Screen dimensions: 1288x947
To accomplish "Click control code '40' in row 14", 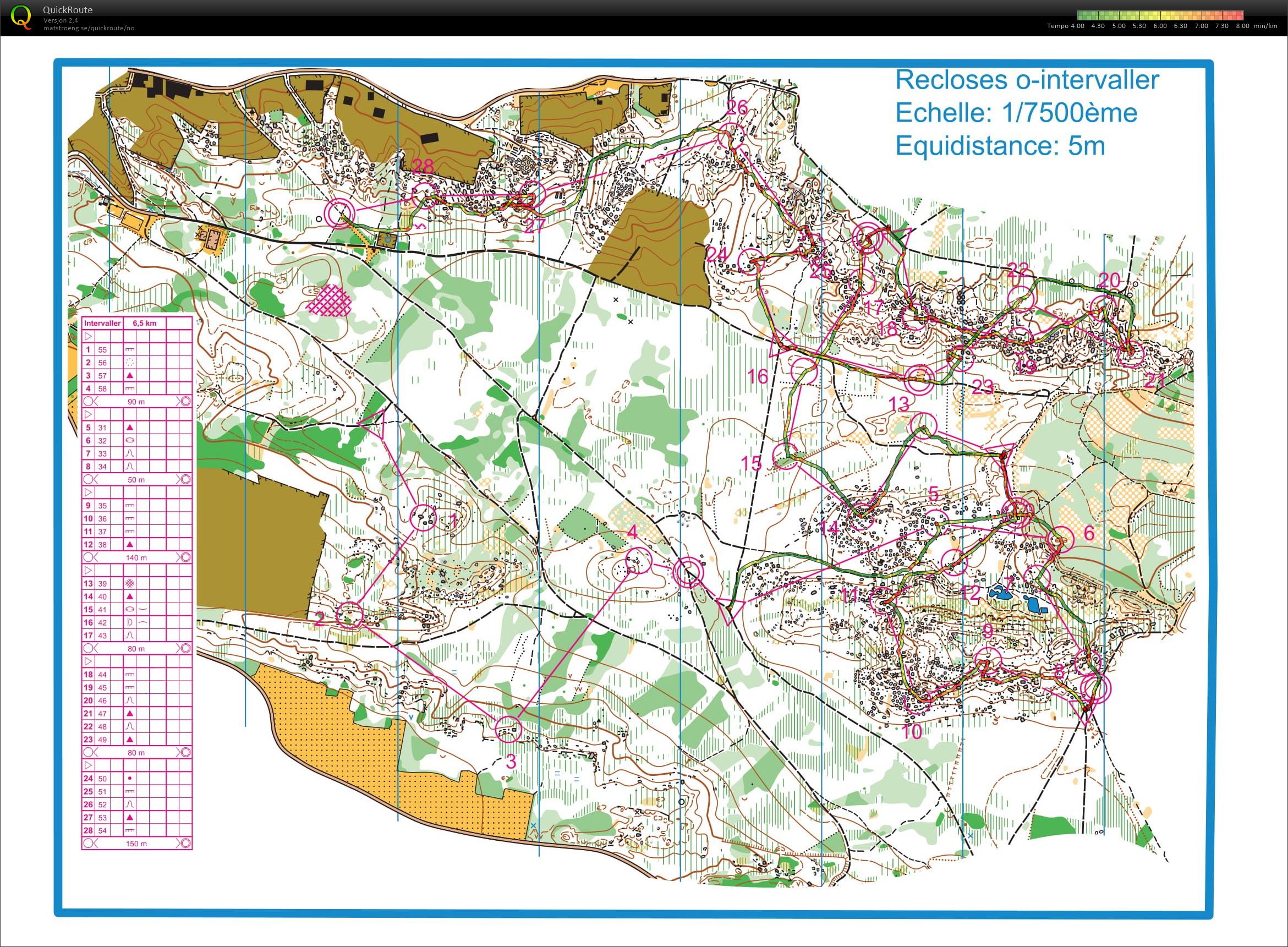I will pos(102,596).
